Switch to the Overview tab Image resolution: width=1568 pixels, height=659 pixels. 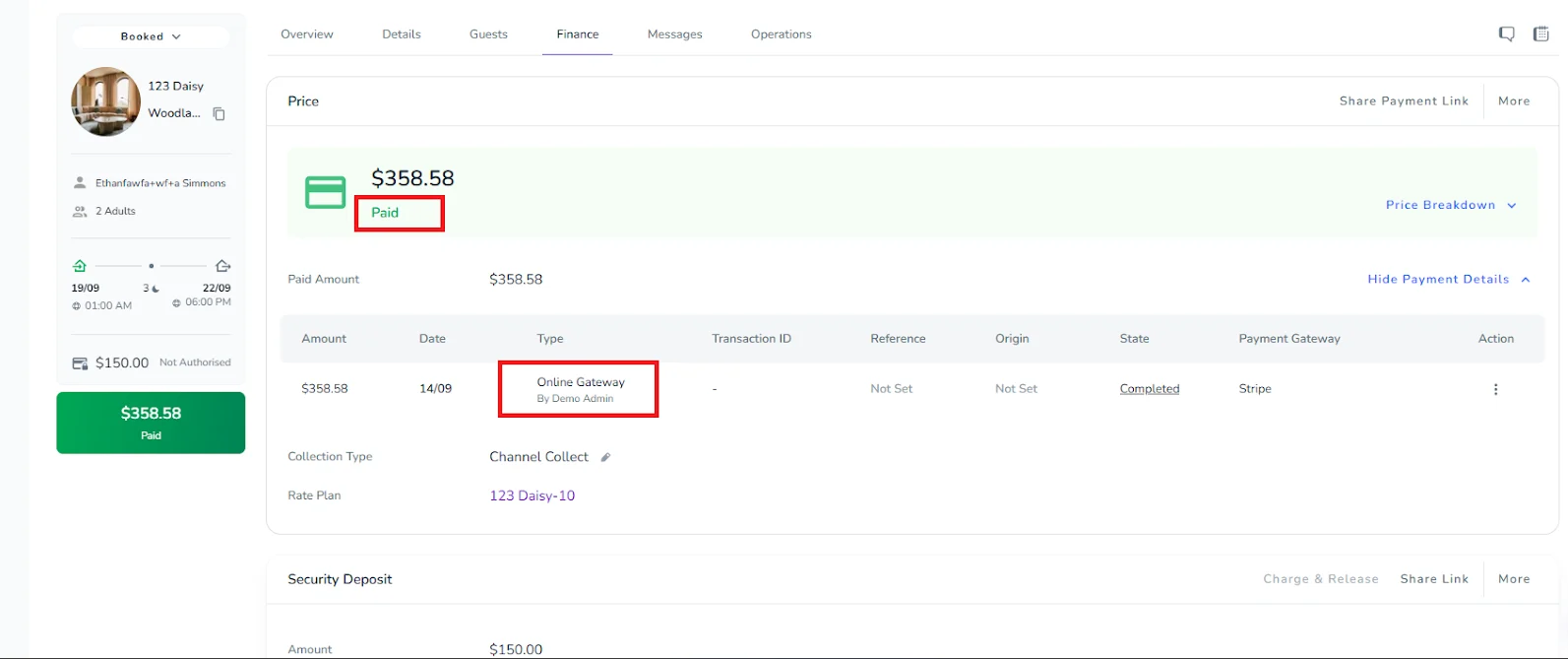[307, 34]
